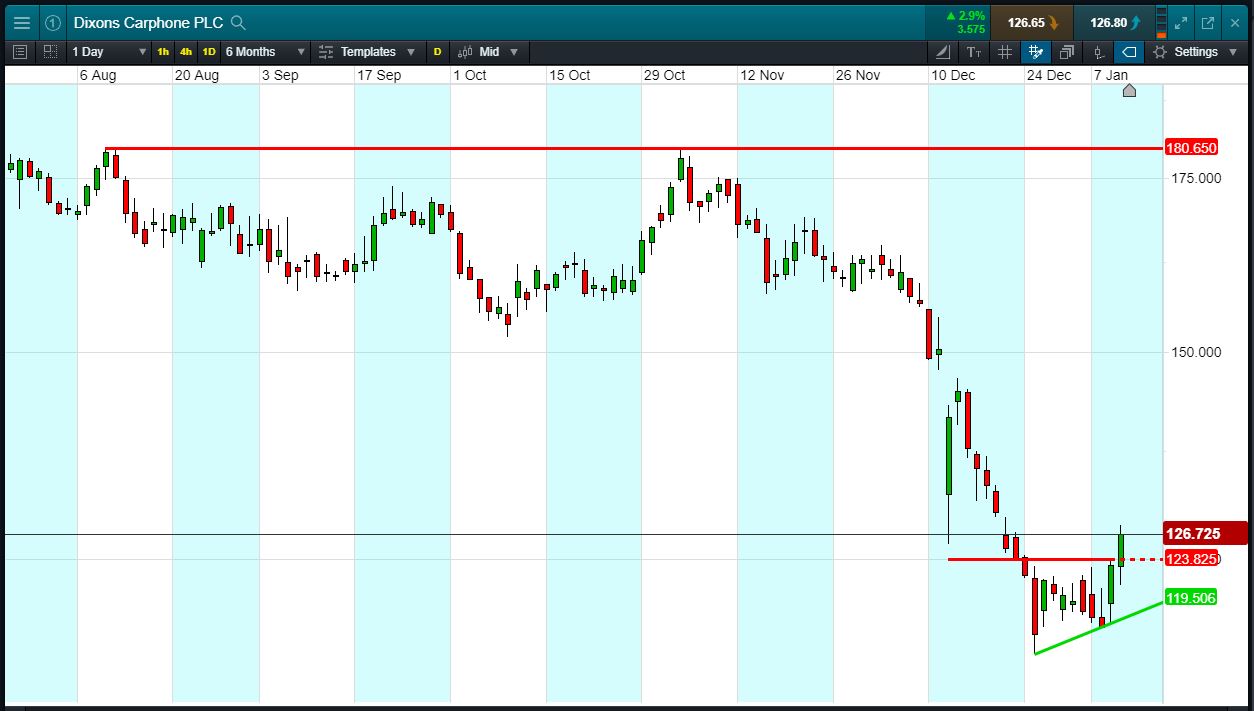Viewport: 1254px width, 711px height.
Task: Open the hamburger main menu
Action: [21, 22]
